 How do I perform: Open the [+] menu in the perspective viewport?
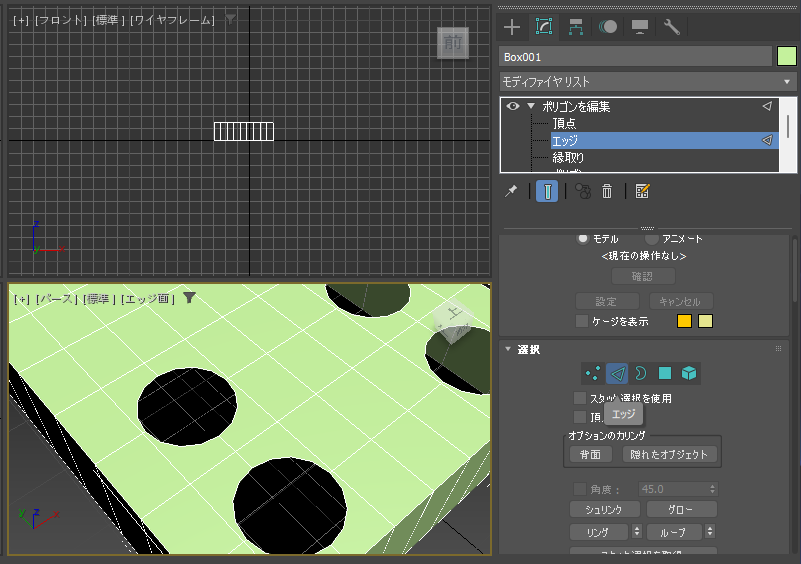[22, 299]
